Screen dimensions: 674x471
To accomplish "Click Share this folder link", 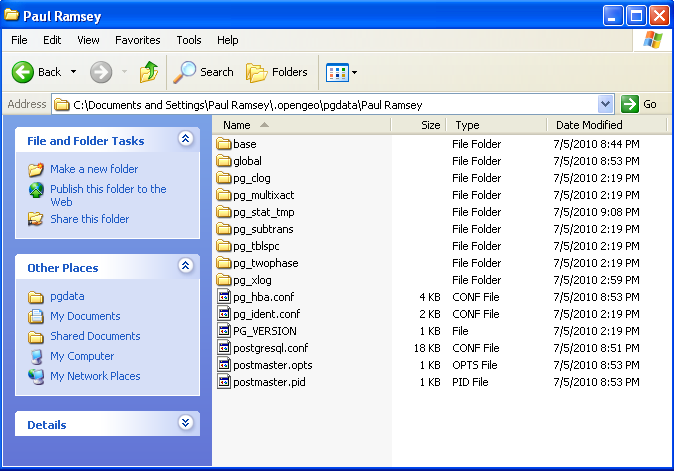I will click(89, 219).
